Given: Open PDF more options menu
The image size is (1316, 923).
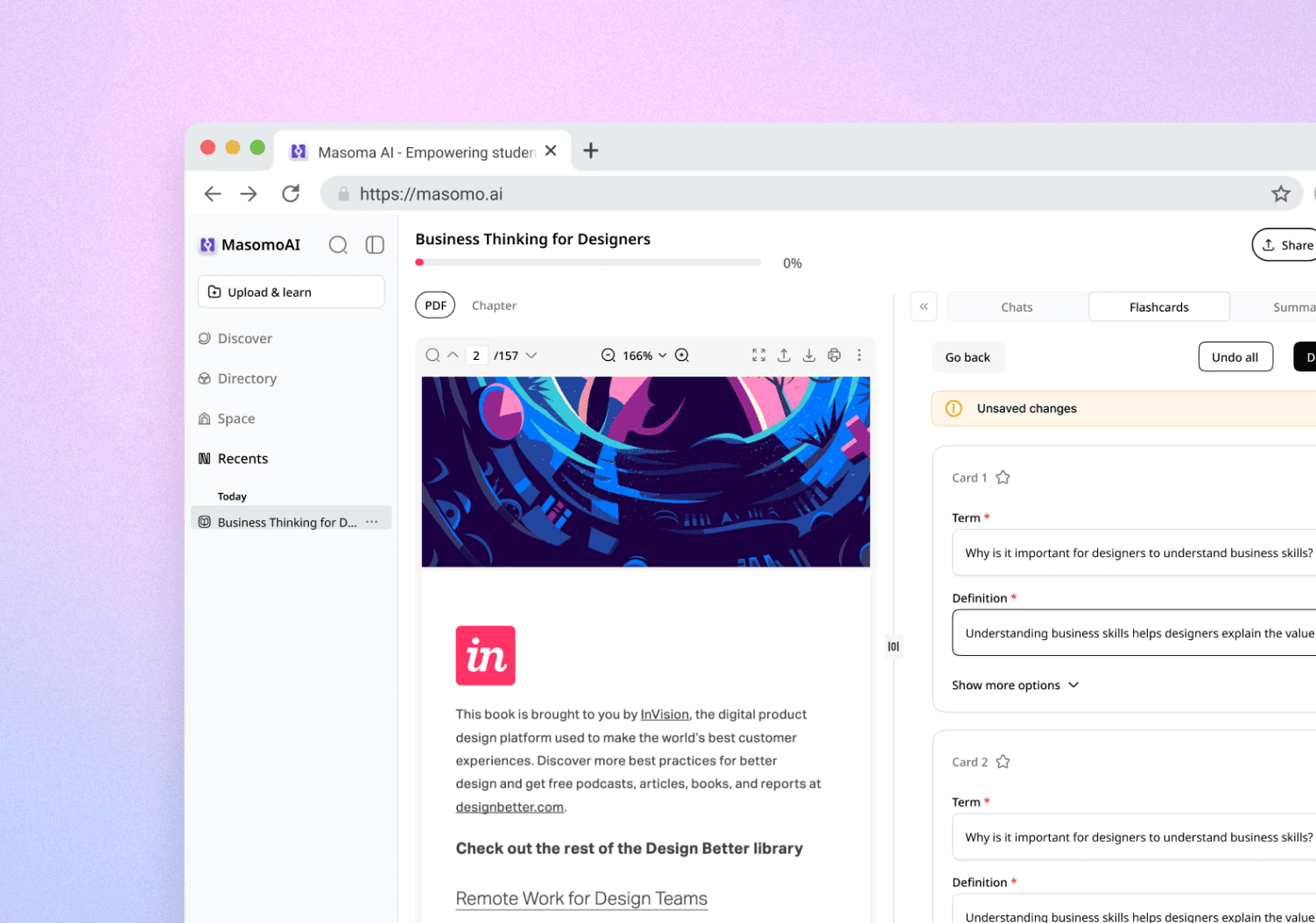Looking at the screenshot, I should (x=859, y=356).
